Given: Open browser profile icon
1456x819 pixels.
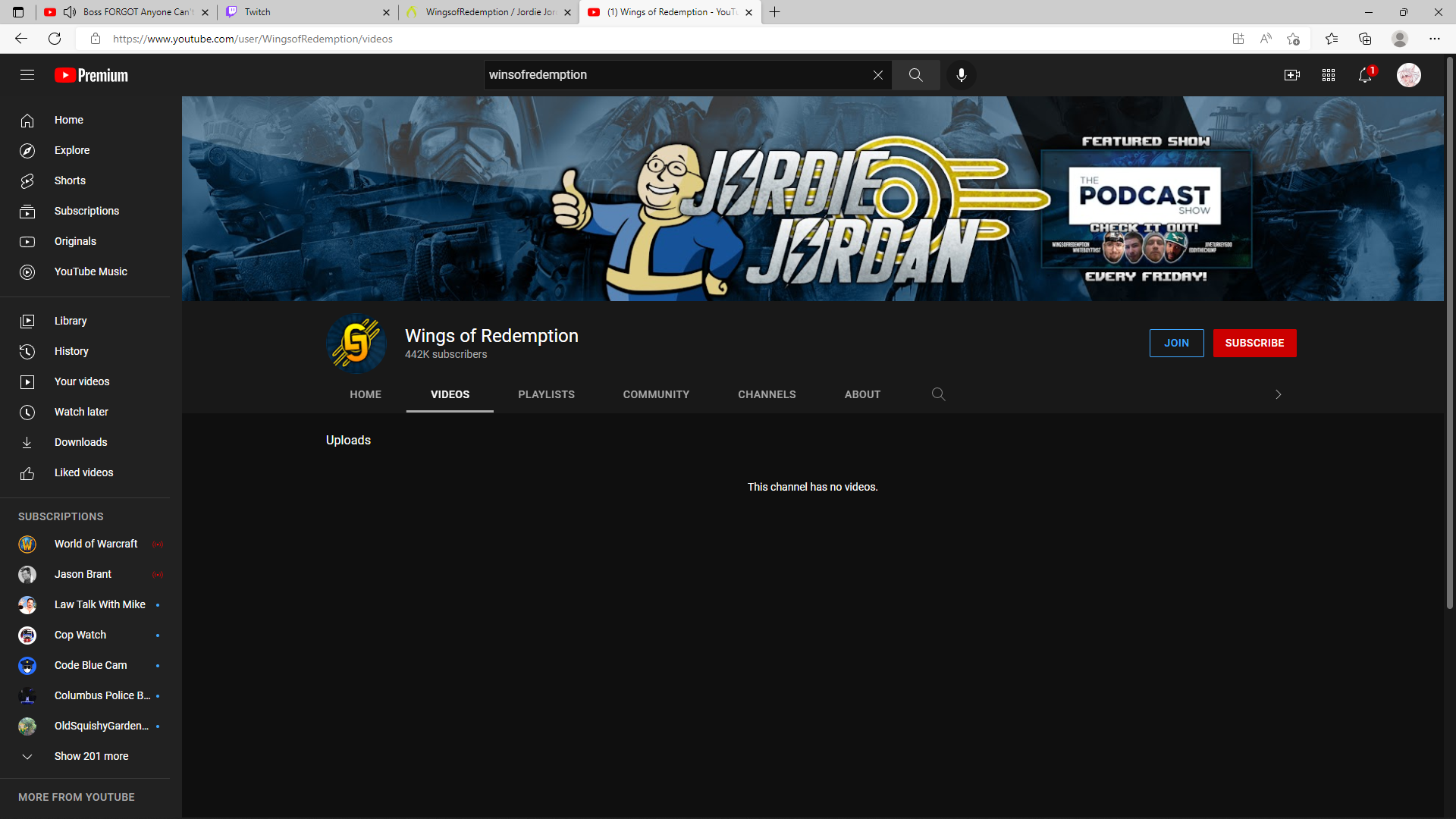Looking at the screenshot, I should coord(1400,39).
